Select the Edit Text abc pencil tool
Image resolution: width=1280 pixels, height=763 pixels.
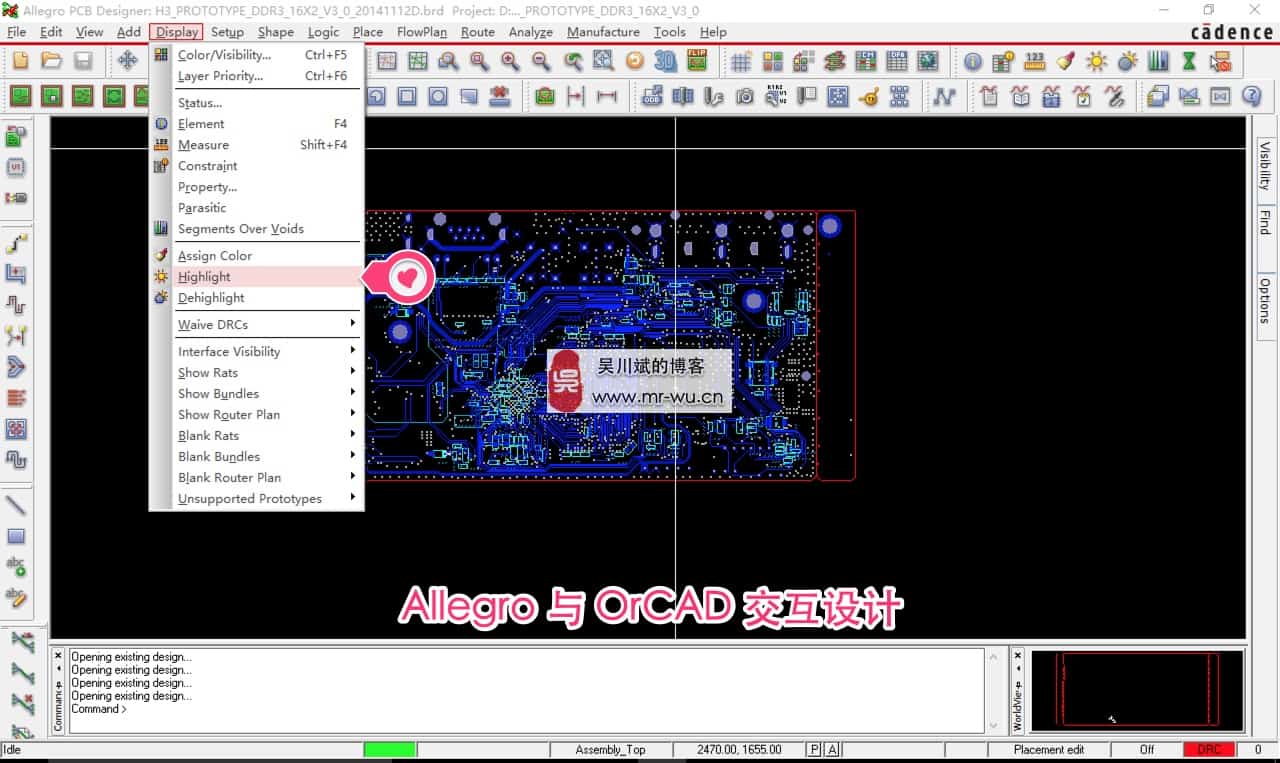[16, 598]
